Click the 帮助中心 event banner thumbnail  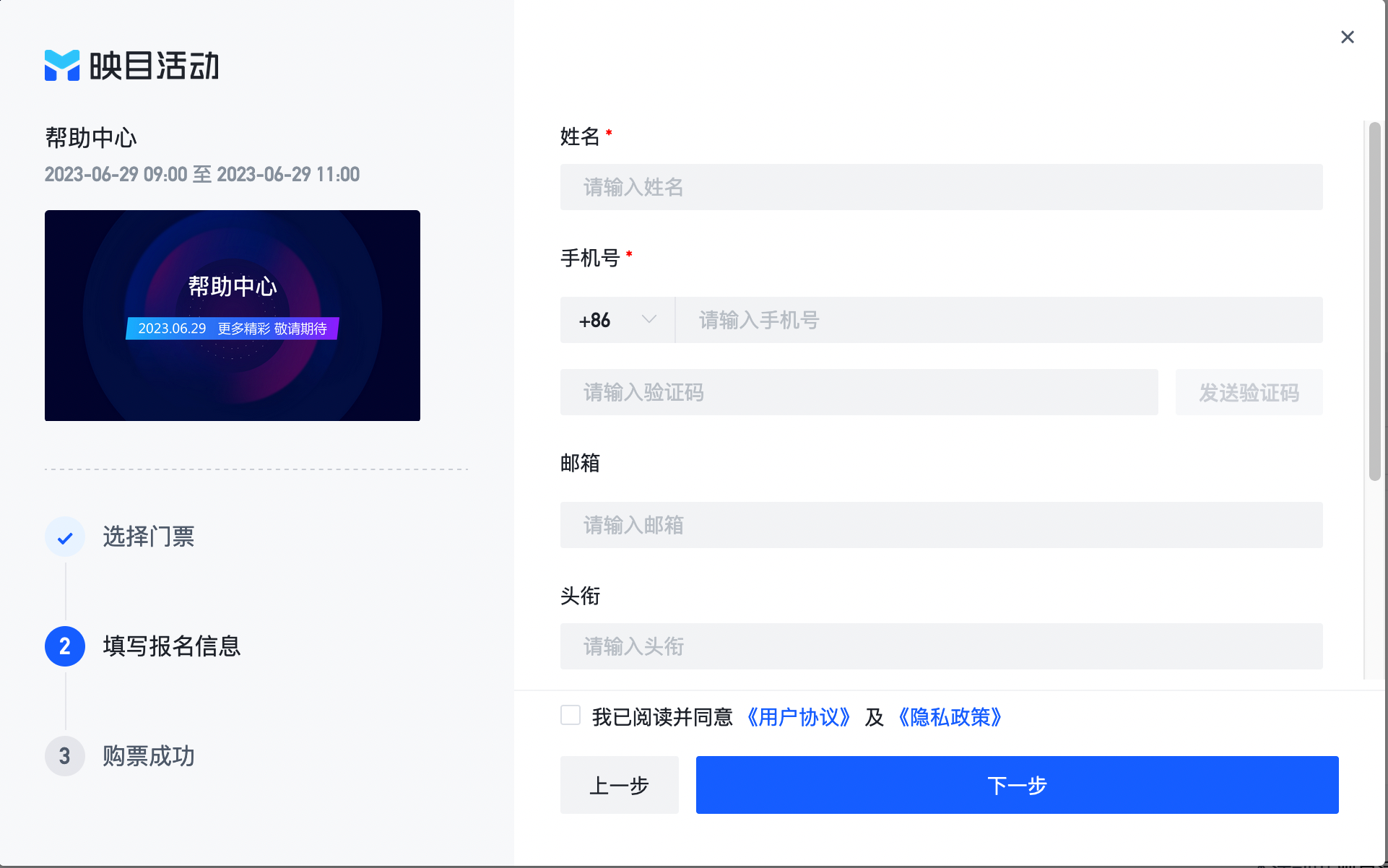233,316
